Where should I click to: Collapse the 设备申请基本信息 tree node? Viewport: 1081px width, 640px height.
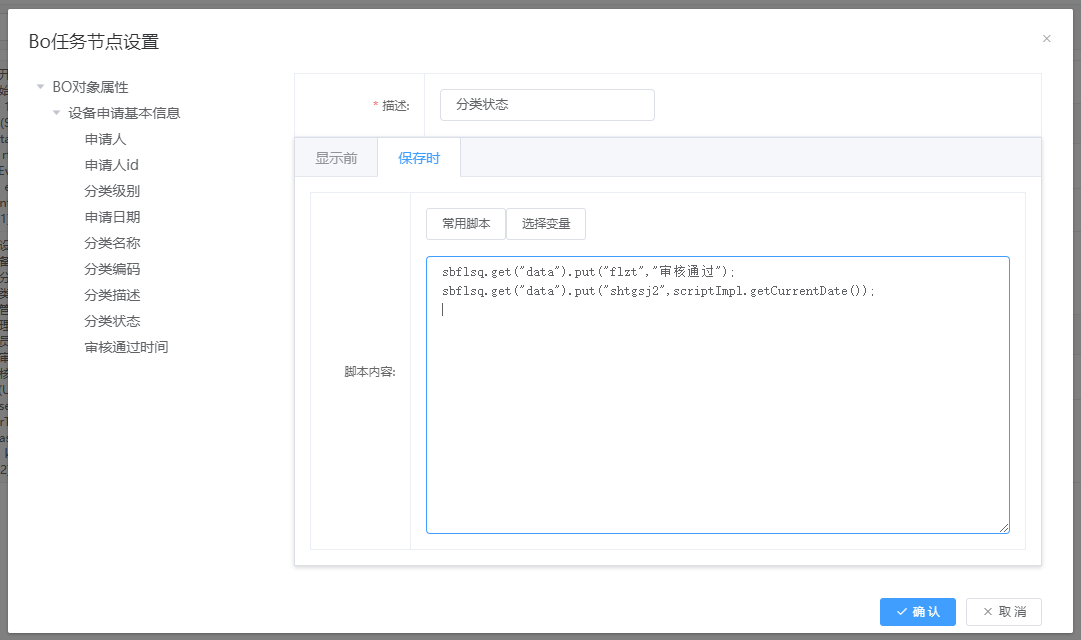57,113
